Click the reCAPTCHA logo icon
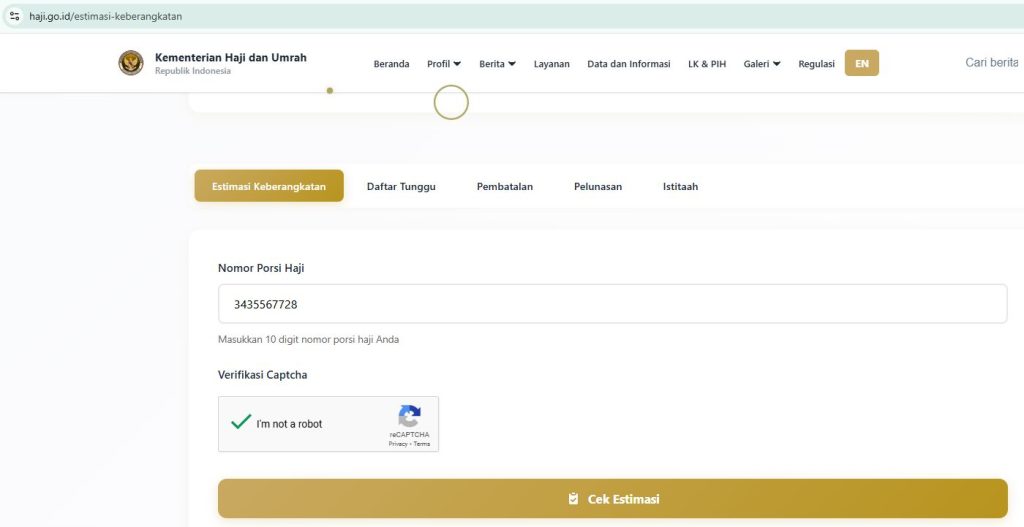The height and width of the screenshot is (527, 1024). (x=409, y=417)
